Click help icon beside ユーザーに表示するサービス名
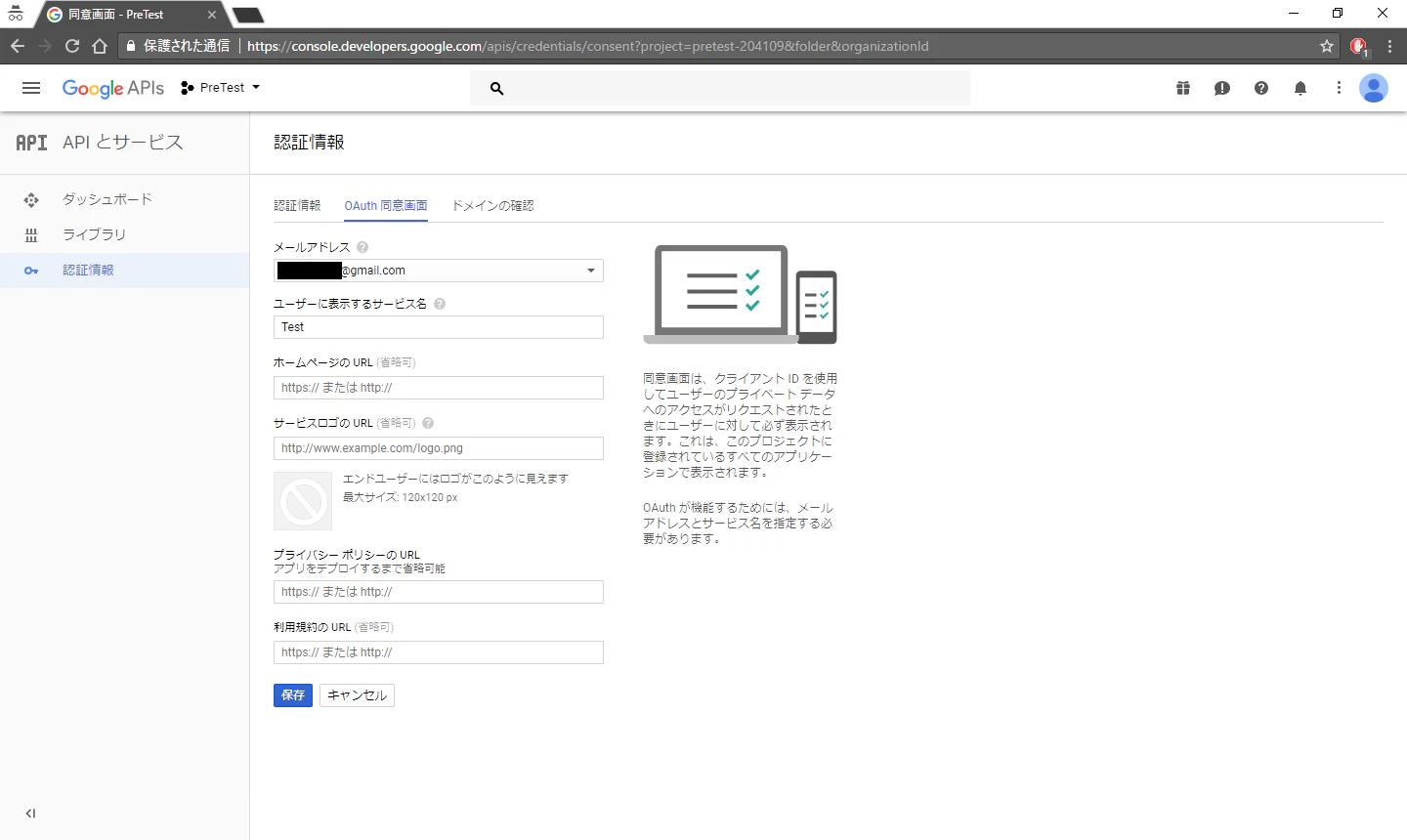 click(x=440, y=304)
